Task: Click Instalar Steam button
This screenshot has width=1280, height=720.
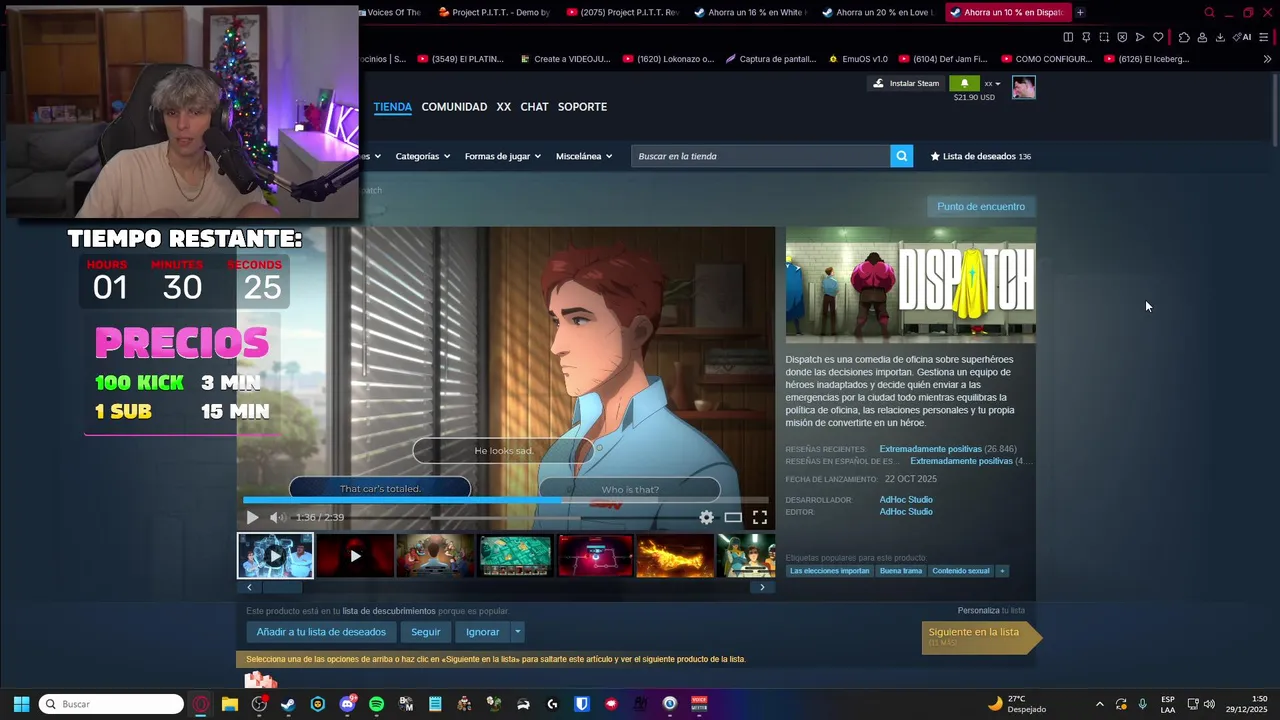Action: [x=906, y=83]
